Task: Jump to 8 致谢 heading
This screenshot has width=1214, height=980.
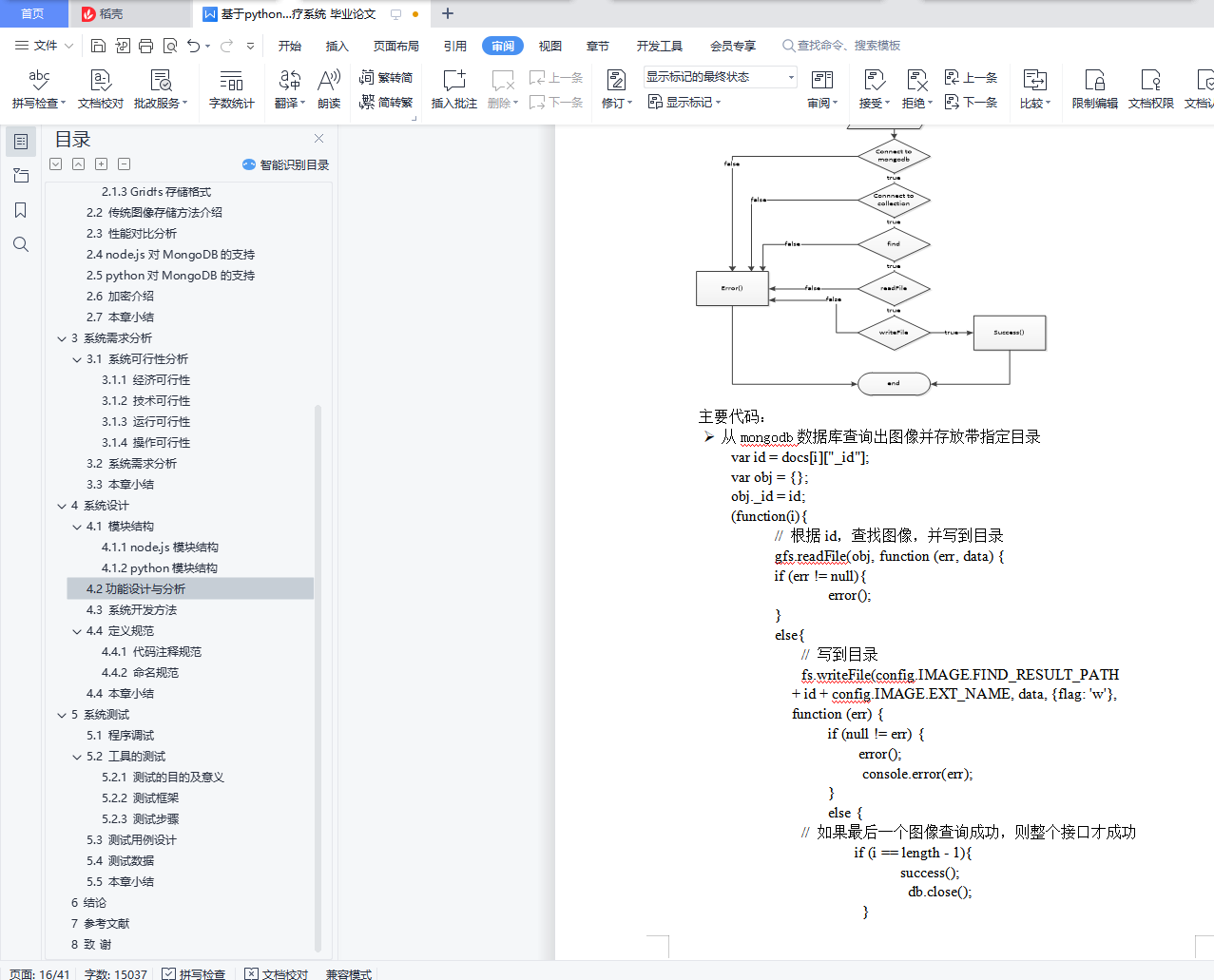Action: (91, 945)
